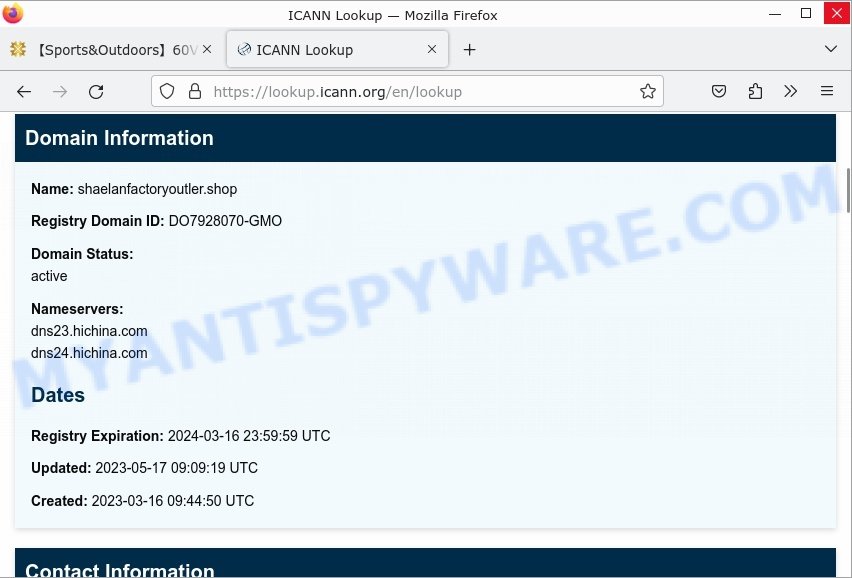The height and width of the screenshot is (578, 852).
Task: Click the Firefox logo in title bar
Action: 12,13
